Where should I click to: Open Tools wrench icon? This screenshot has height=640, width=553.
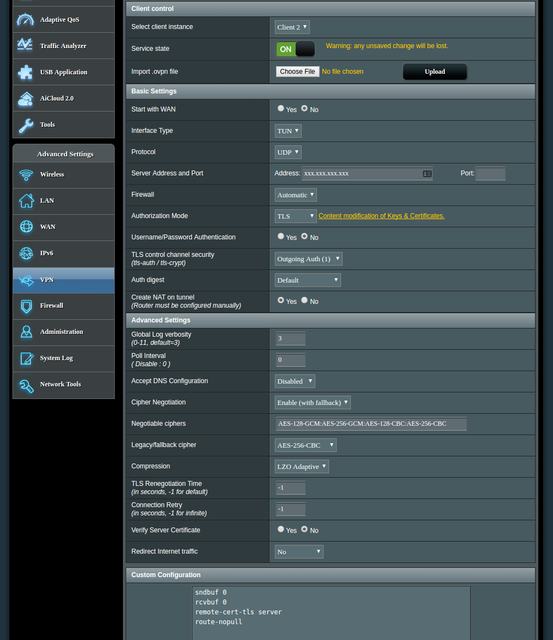tap(26, 125)
